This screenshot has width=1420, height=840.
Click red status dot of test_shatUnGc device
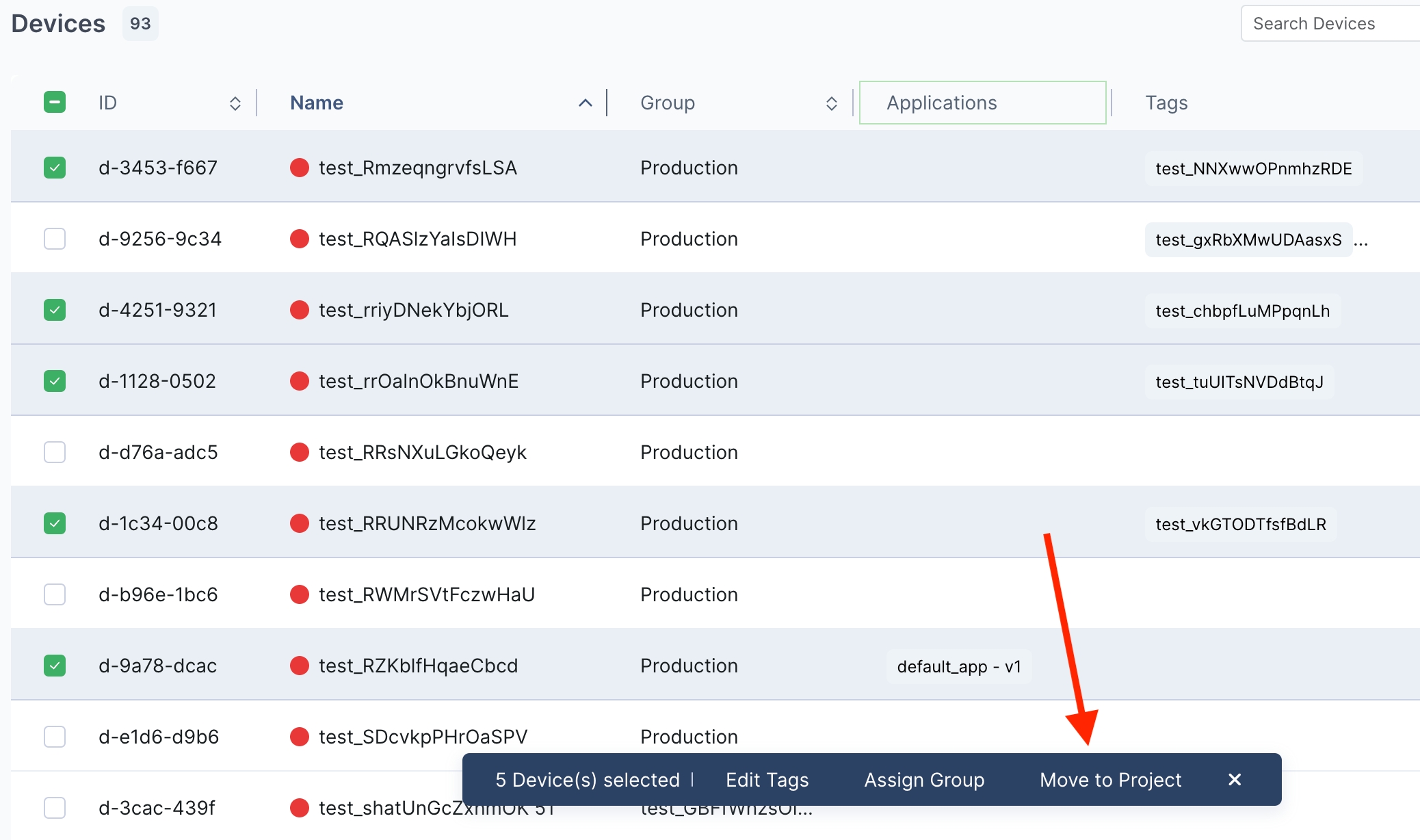coord(299,808)
